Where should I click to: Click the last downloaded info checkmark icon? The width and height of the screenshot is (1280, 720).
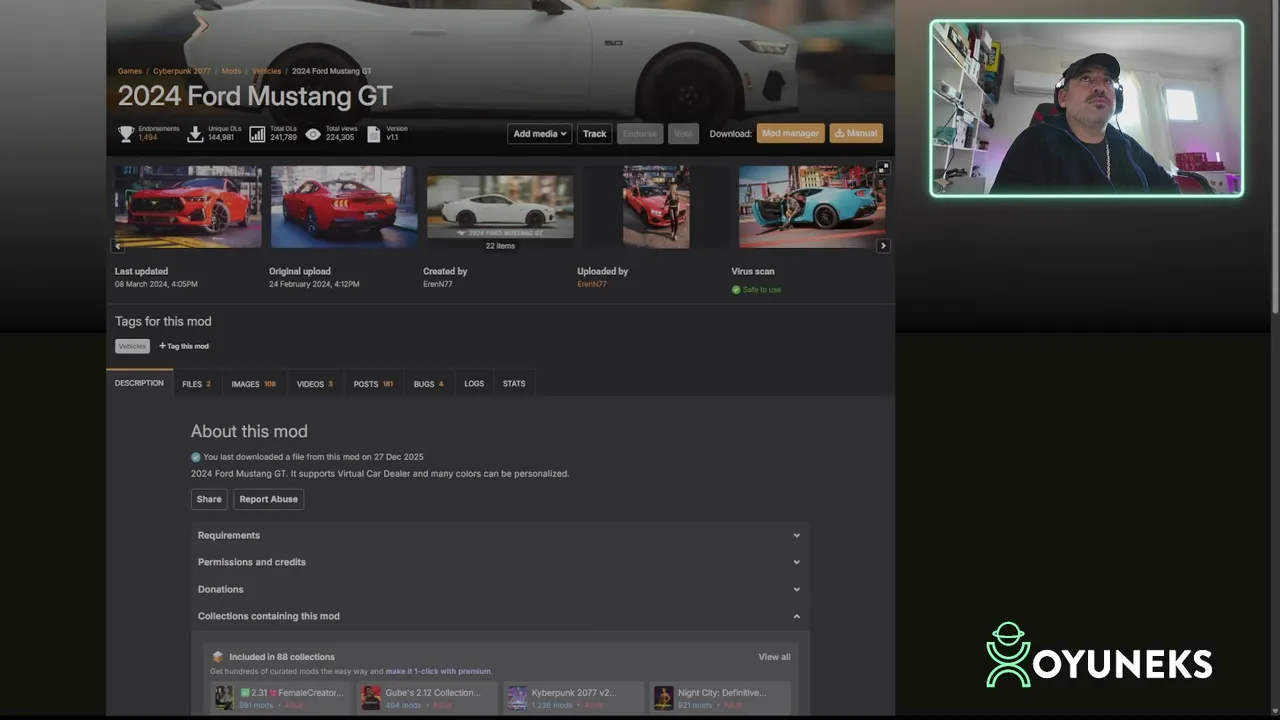pyautogui.click(x=196, y=457)
